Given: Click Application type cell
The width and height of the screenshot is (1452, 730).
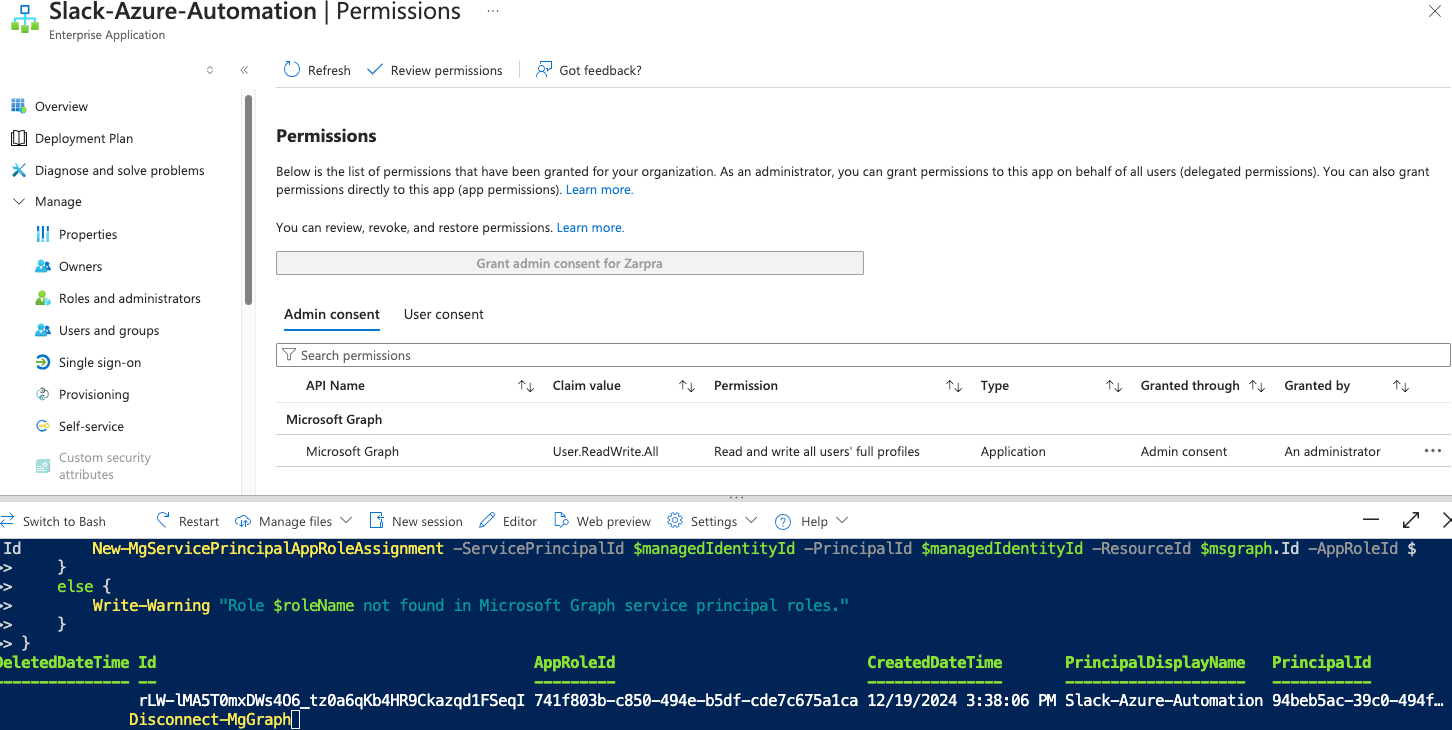Looking at the screenshot, I should 1013,451.
